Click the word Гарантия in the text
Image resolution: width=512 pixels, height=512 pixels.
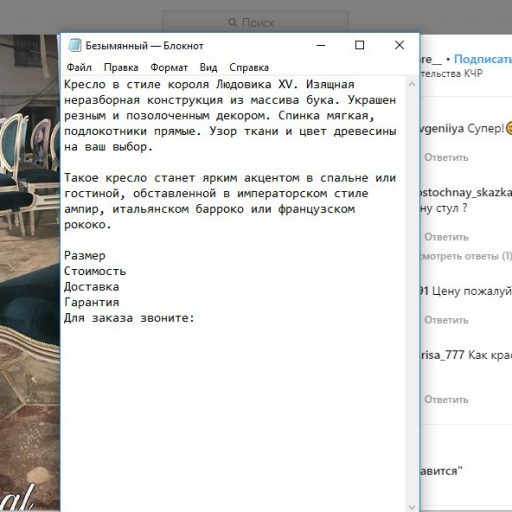[x=92, y=302]
